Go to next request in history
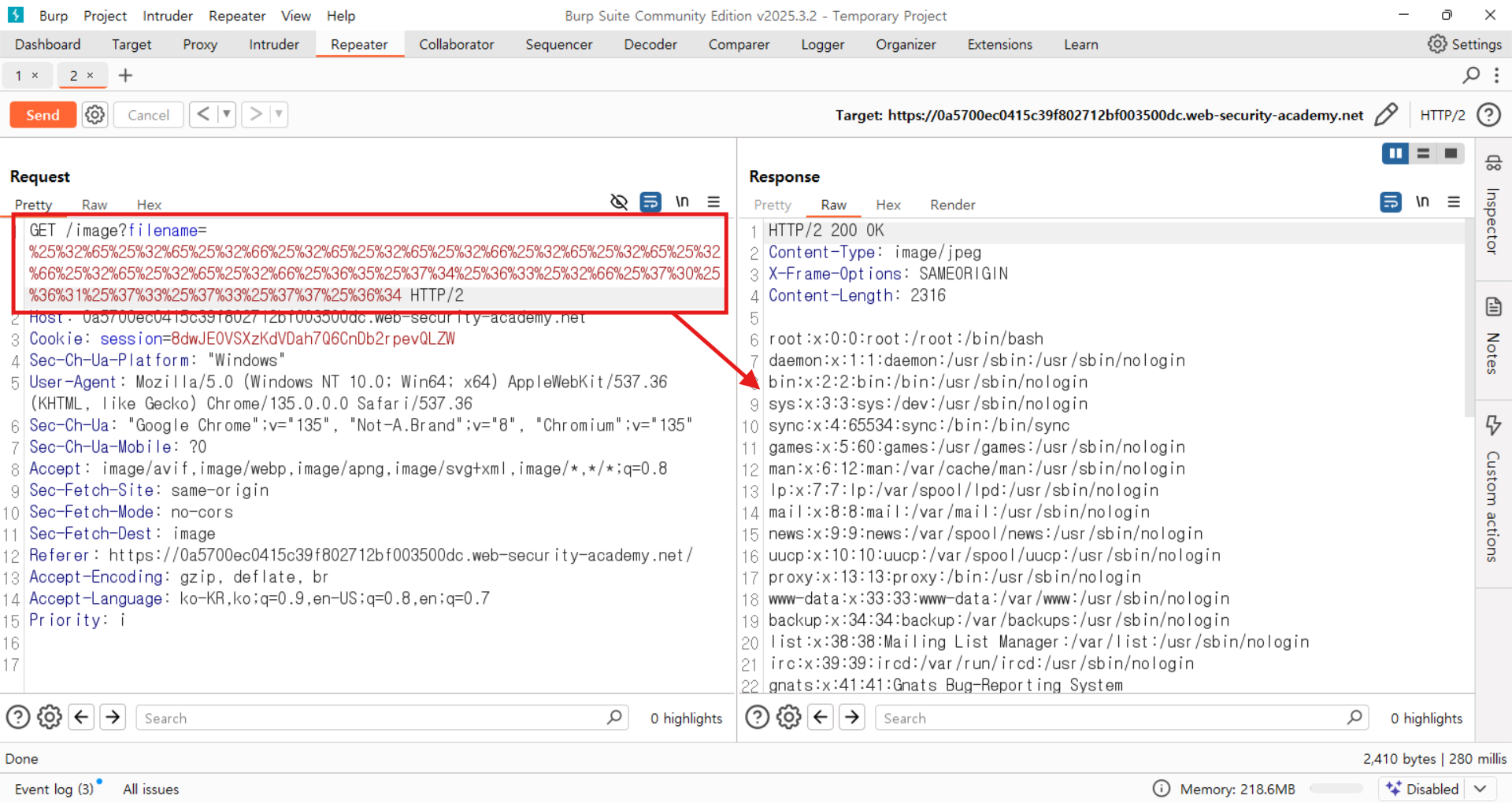1512x803 pixels. (255, 115)
